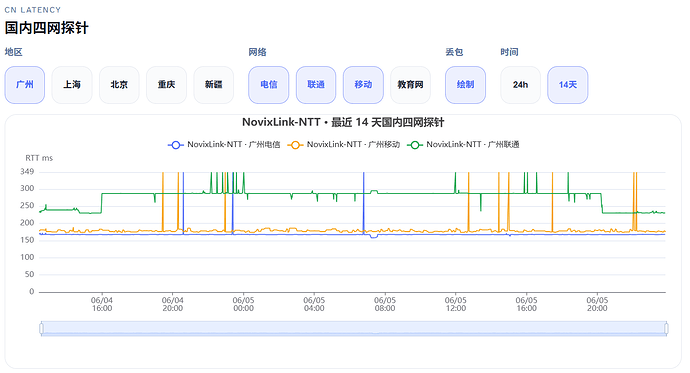
Task: Click the green 广州联通 legend marker
Action: tap(415, 145)
